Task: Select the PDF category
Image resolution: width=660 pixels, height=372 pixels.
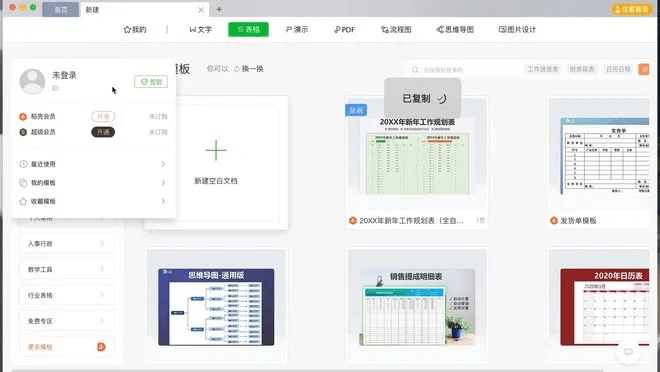Action: click(x=345, y=29)
